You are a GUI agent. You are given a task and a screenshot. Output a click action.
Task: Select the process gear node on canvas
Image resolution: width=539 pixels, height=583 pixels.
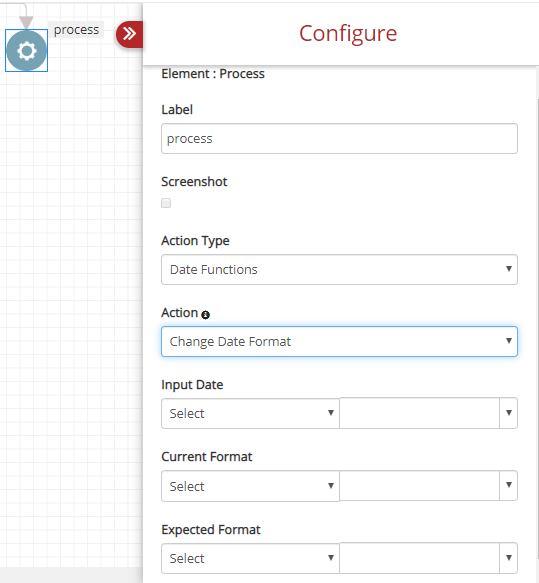[x=26, y=51]
